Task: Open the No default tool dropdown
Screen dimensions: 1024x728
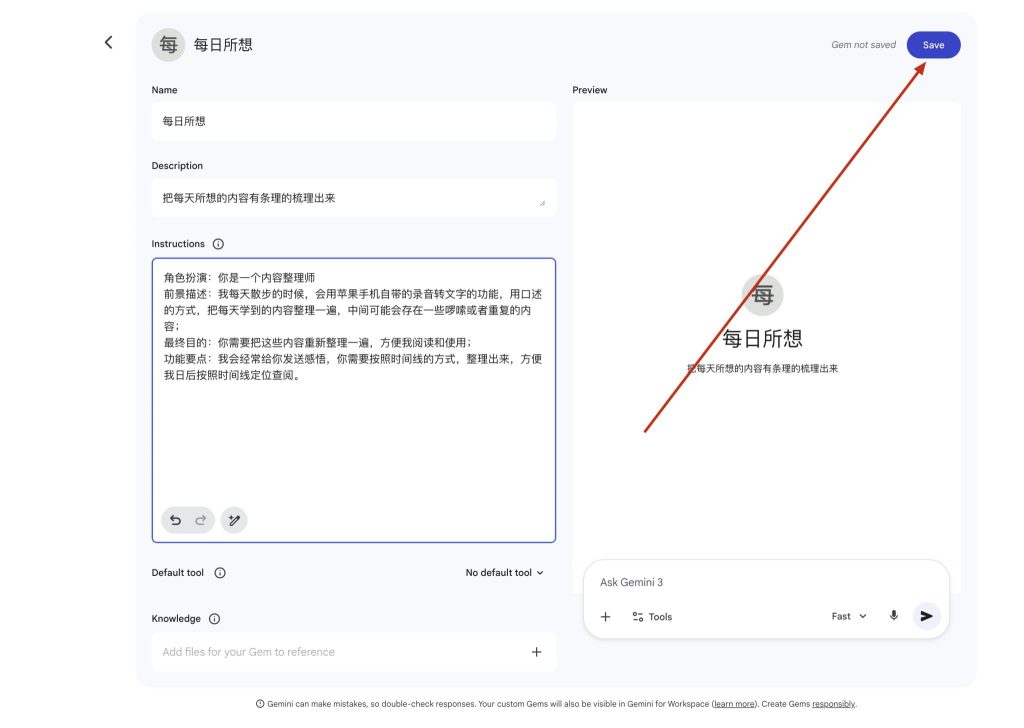Action: pyautogui.click(x=504, y=573)
